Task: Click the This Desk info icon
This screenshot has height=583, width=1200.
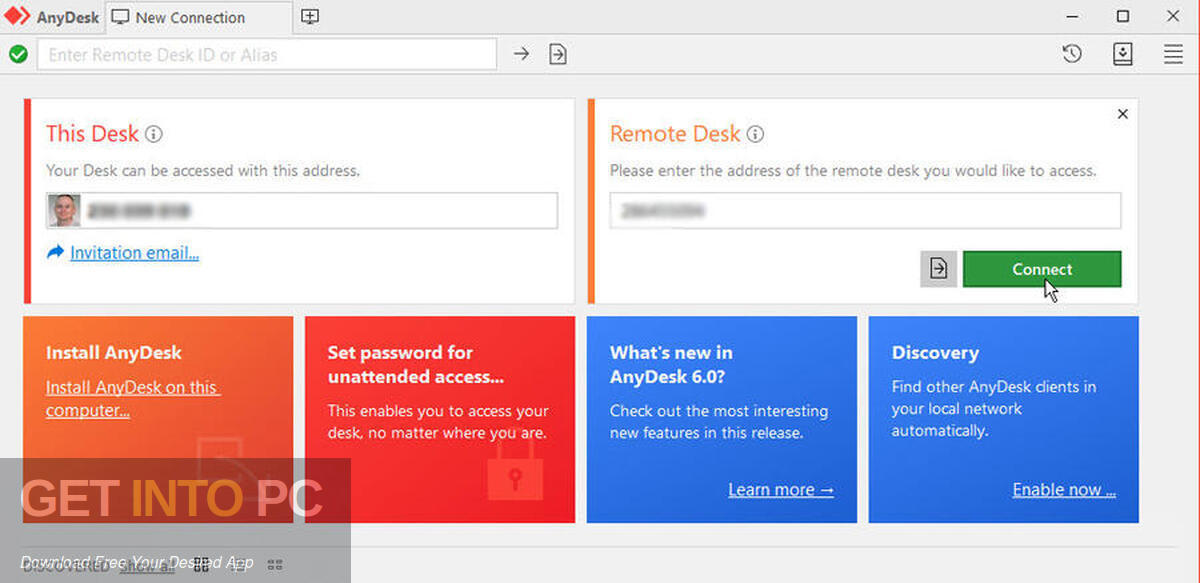Action: tap(153, 133)
